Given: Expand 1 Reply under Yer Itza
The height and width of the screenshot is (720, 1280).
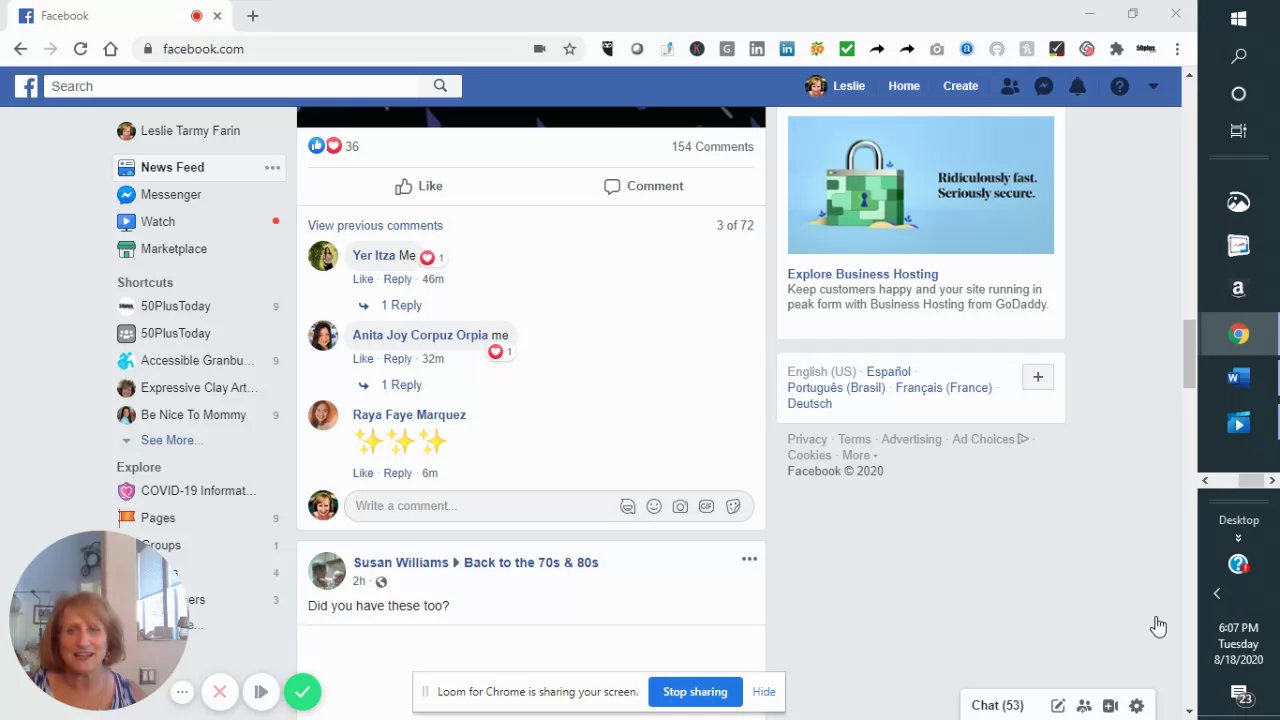Looking at the screenshot, I should pyautogui.click(x=401, y=305).
